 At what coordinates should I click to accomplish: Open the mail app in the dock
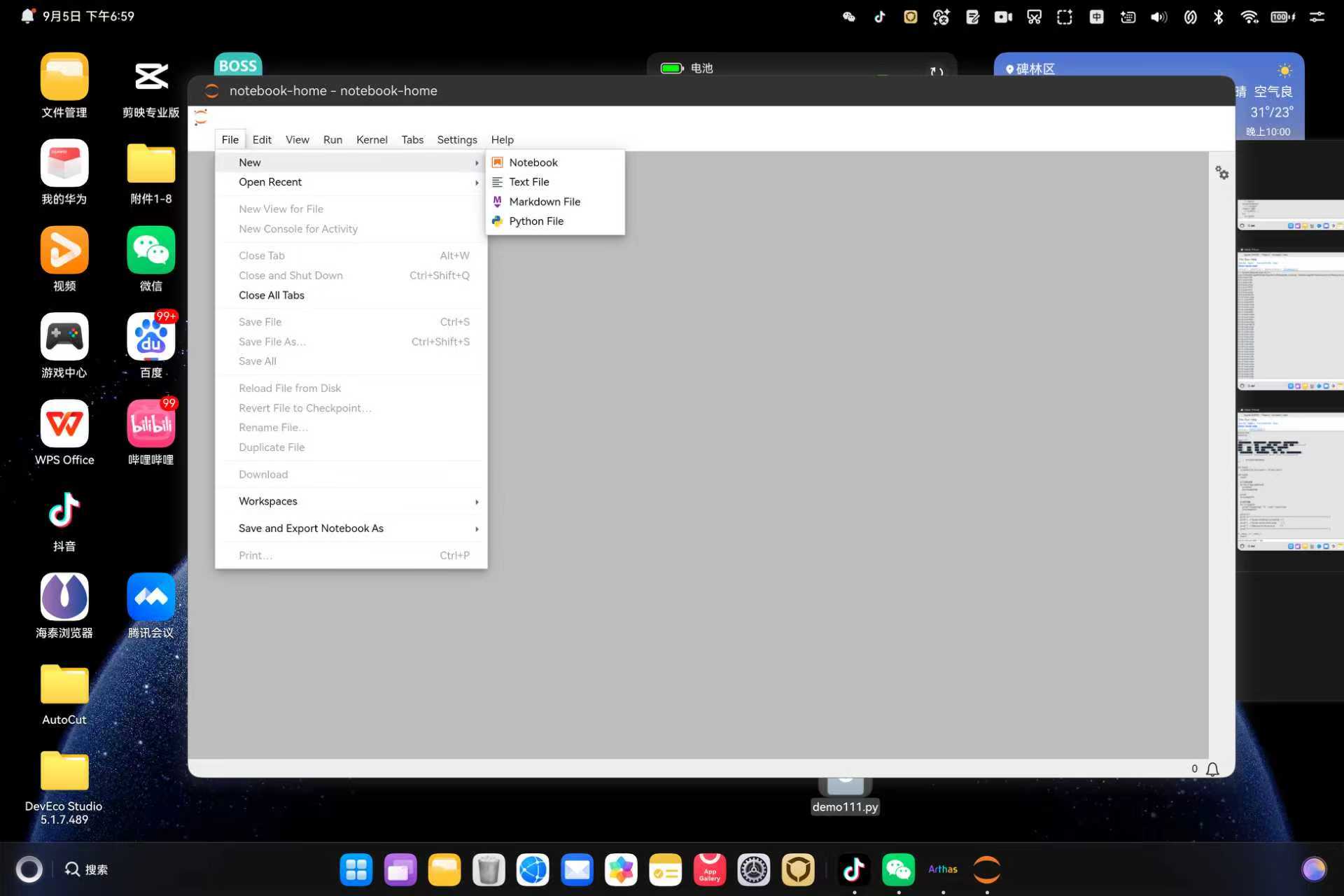[577, 869]
